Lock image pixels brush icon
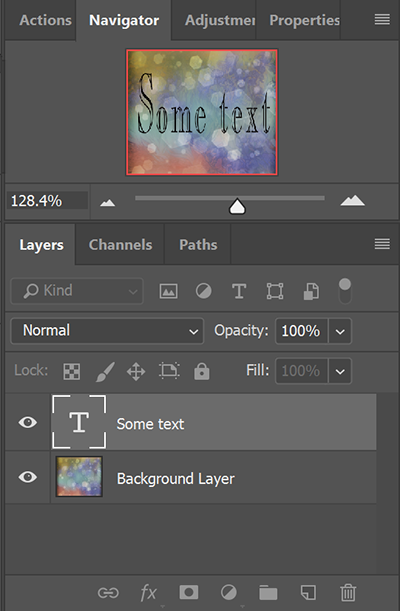Screen dimensions: 400x611 point(105,371)
